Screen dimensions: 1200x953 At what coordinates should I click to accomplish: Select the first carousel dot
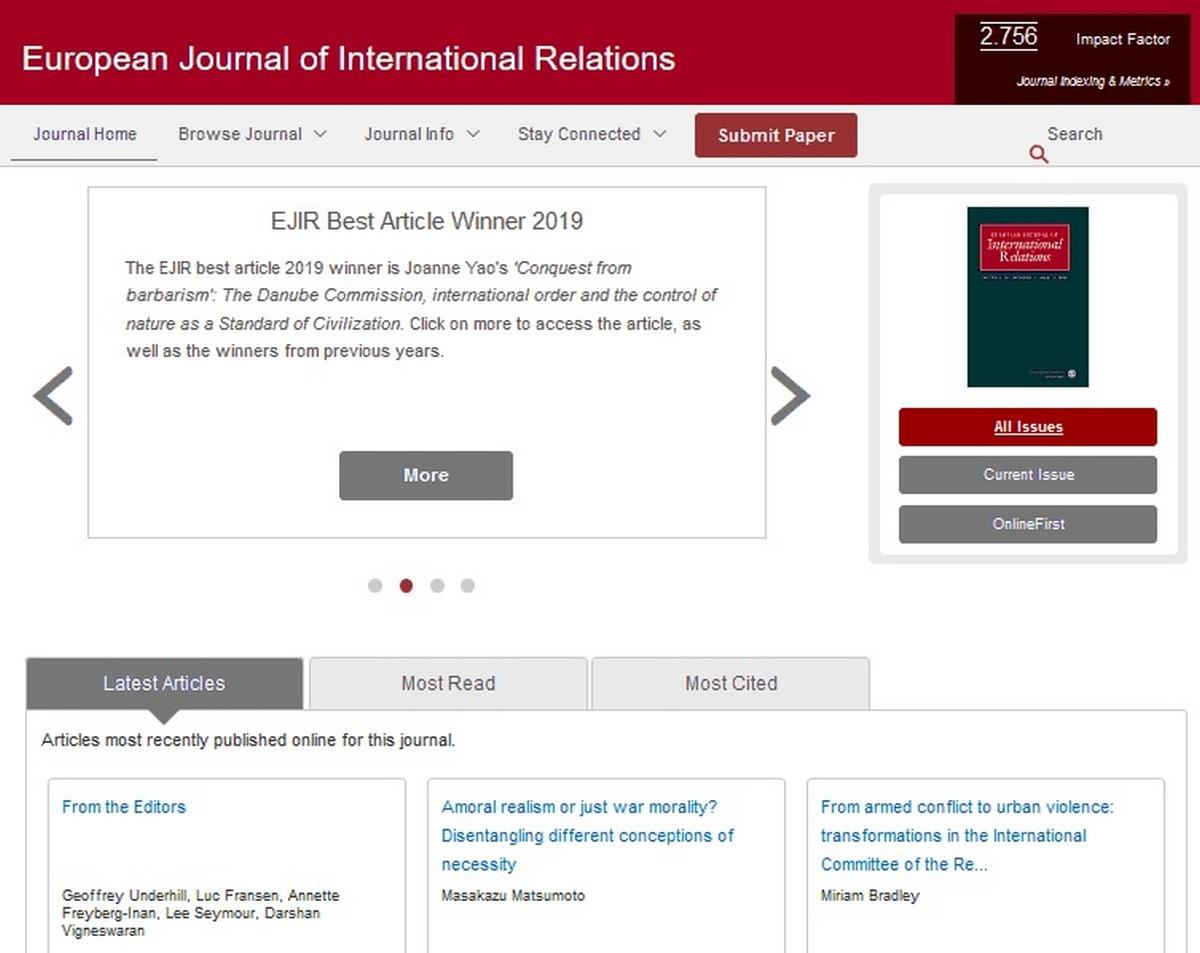[375, 586]
